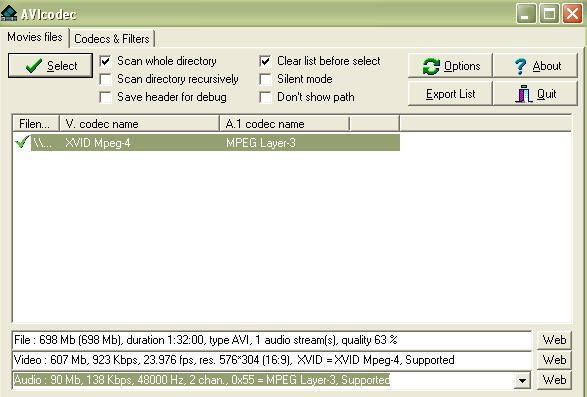Open the Audio stream dropdown arrow
Image resolution: width=587 pixels, height=397 pixels.
pyautogui.click(x=522, y=381)
